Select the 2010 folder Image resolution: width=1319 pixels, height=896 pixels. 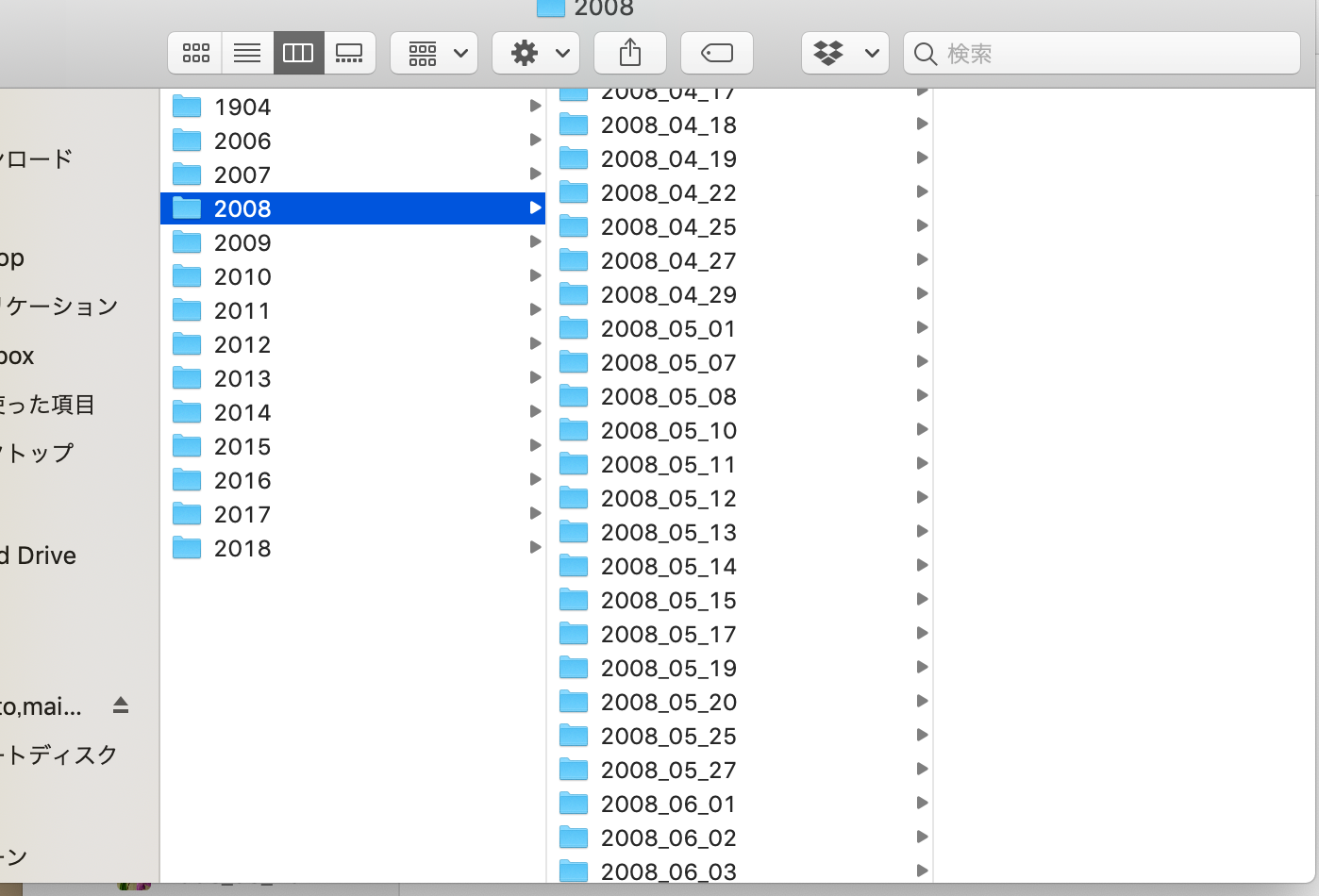pyautogui.click(x=353, y=276)
